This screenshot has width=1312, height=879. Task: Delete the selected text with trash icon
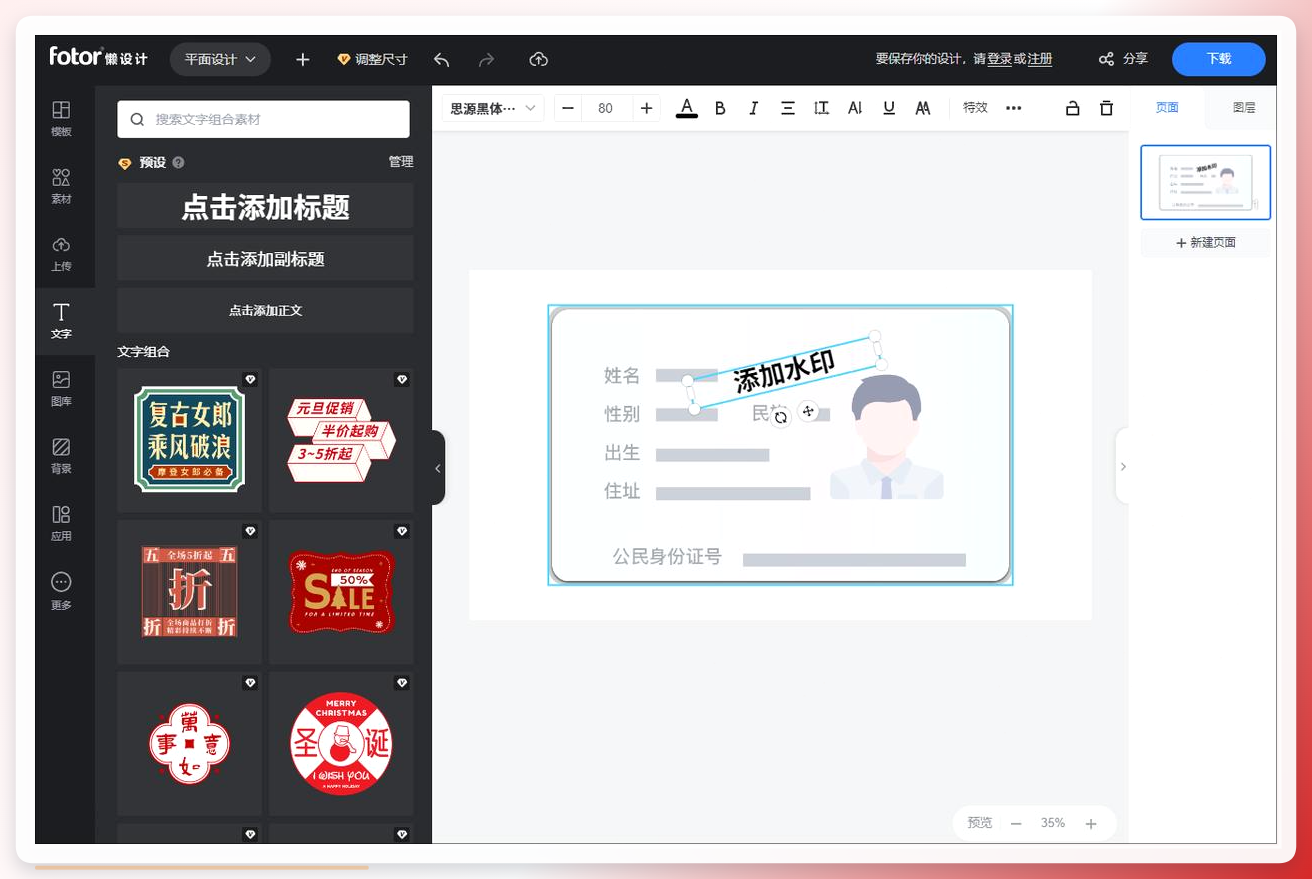pos(1106,108)
